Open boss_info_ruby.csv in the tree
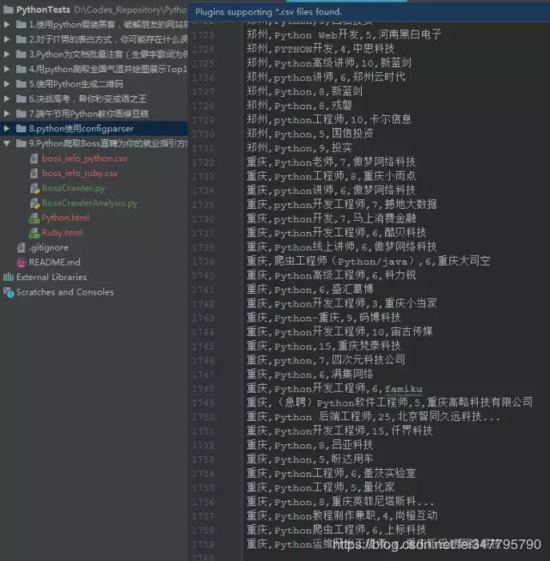 pyautogui.click(x=79, y=174)
